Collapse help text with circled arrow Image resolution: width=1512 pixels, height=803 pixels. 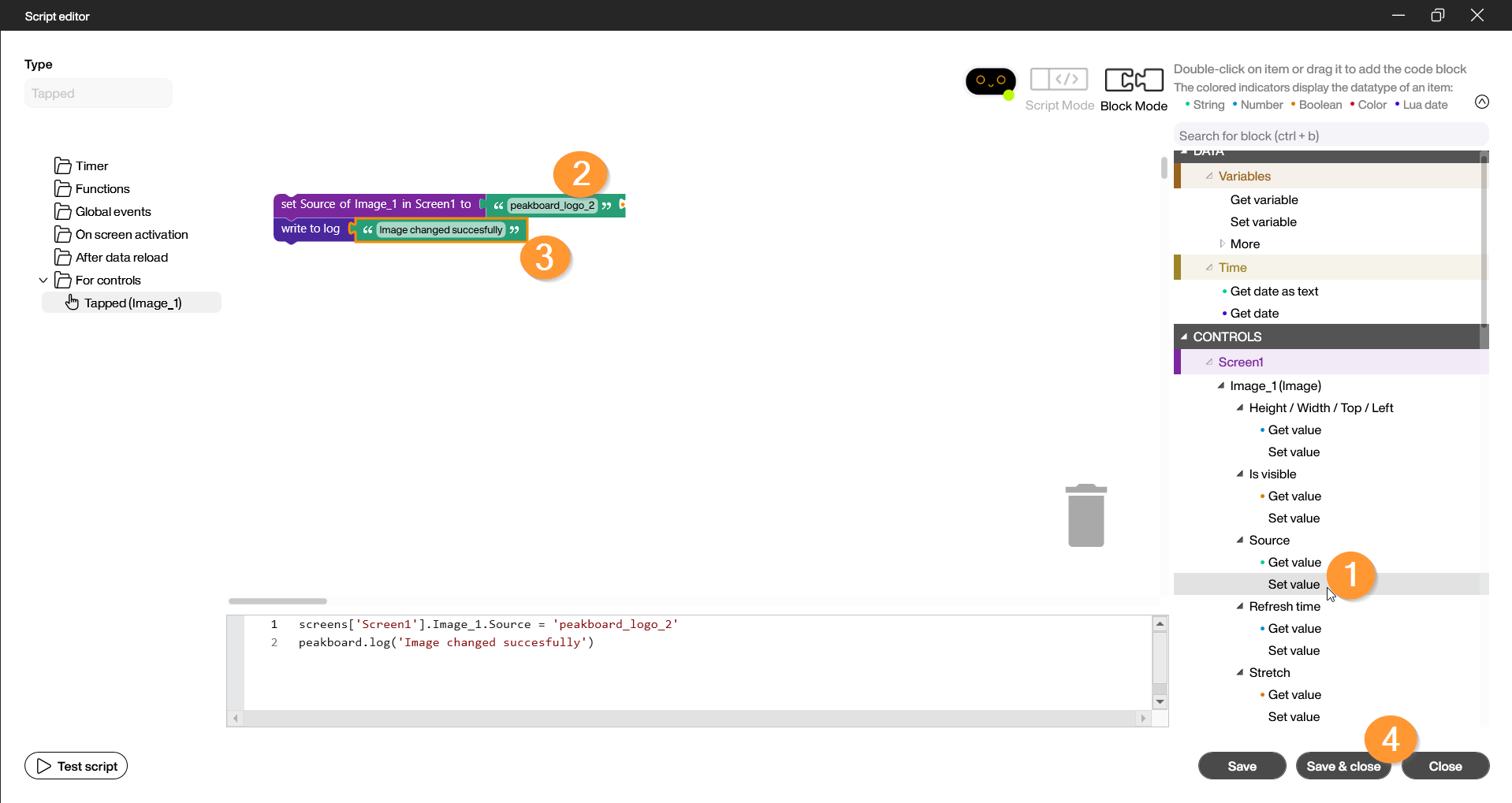(x=1481, y=102)
